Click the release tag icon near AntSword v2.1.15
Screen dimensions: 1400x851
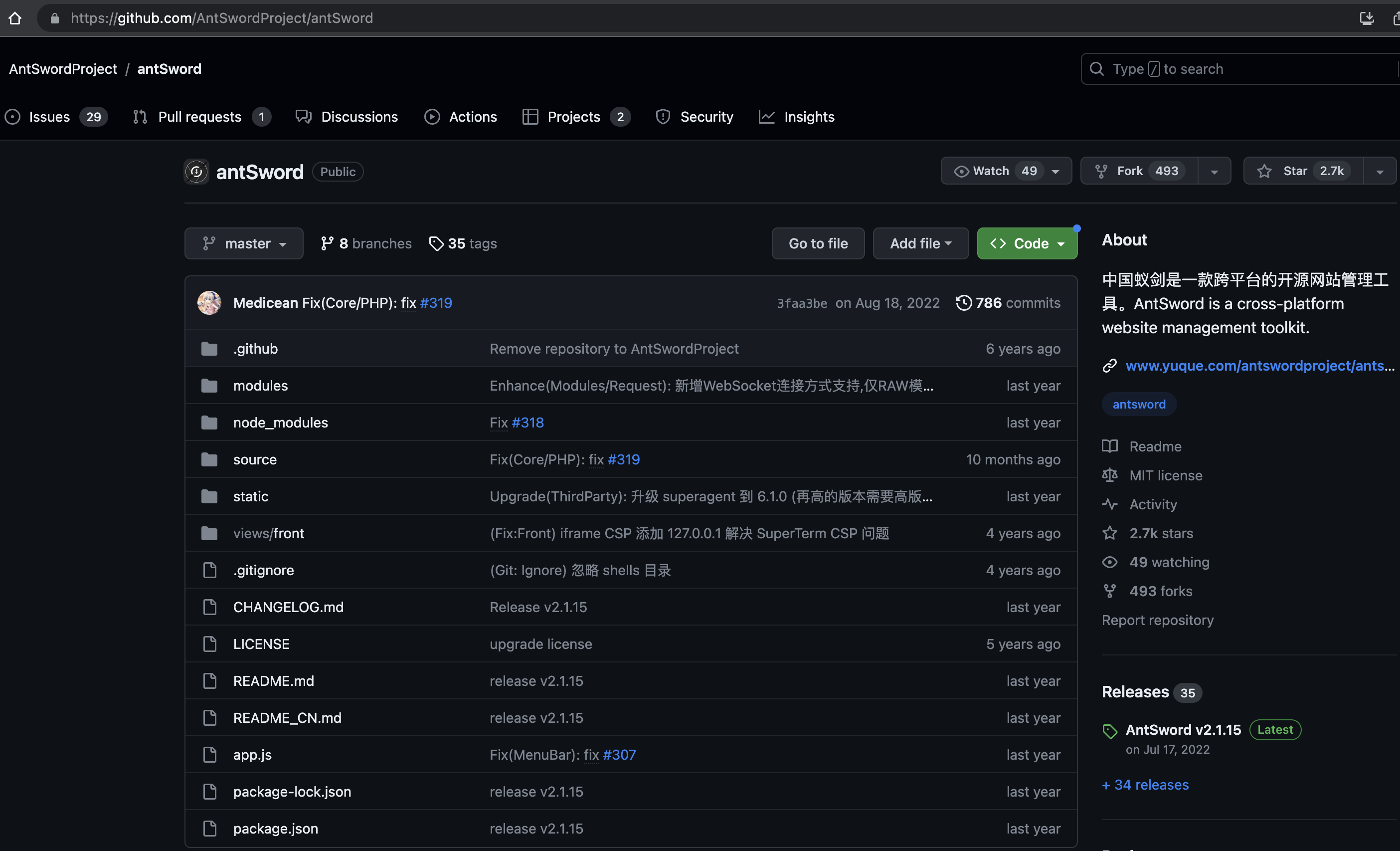pos(1110,732)
